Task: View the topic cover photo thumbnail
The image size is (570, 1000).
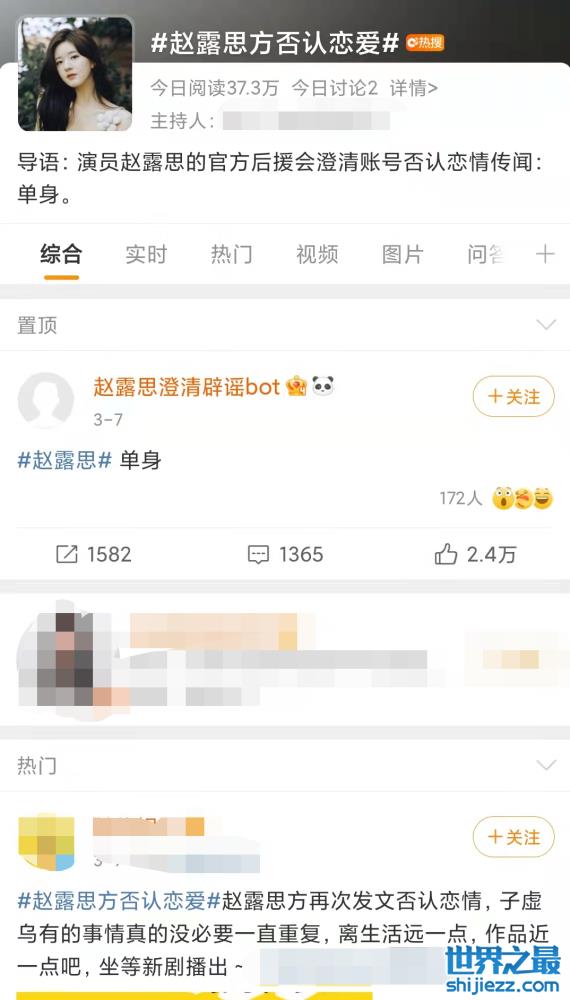Action: click(75, 73)
